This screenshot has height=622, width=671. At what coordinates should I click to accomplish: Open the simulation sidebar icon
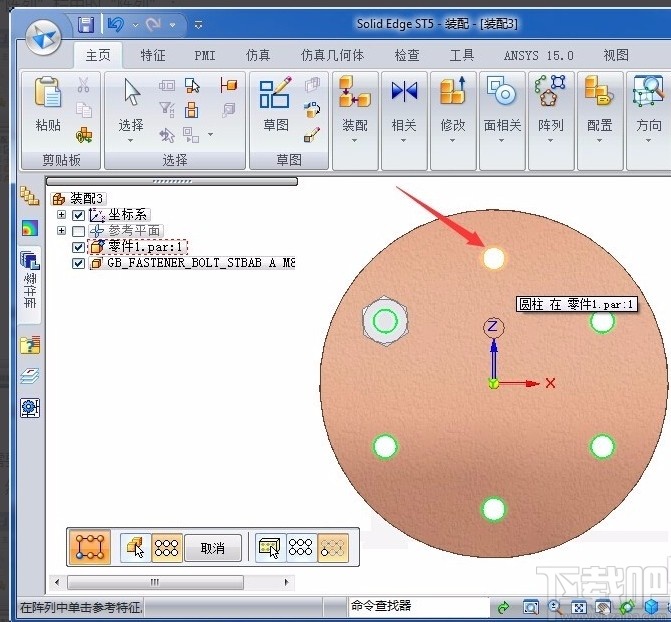[30, 228]
